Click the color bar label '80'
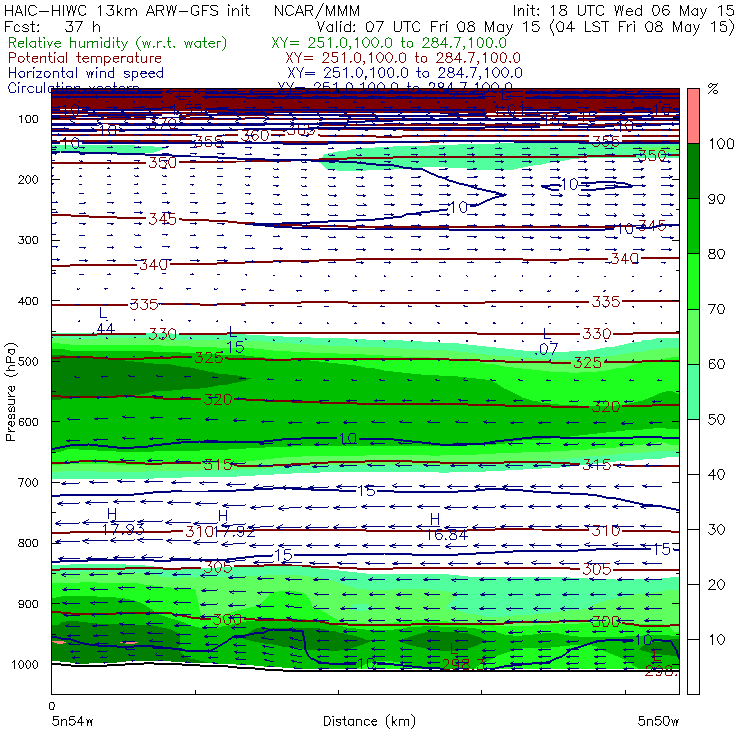Viewport: 740px width, 740px height. 716,254
